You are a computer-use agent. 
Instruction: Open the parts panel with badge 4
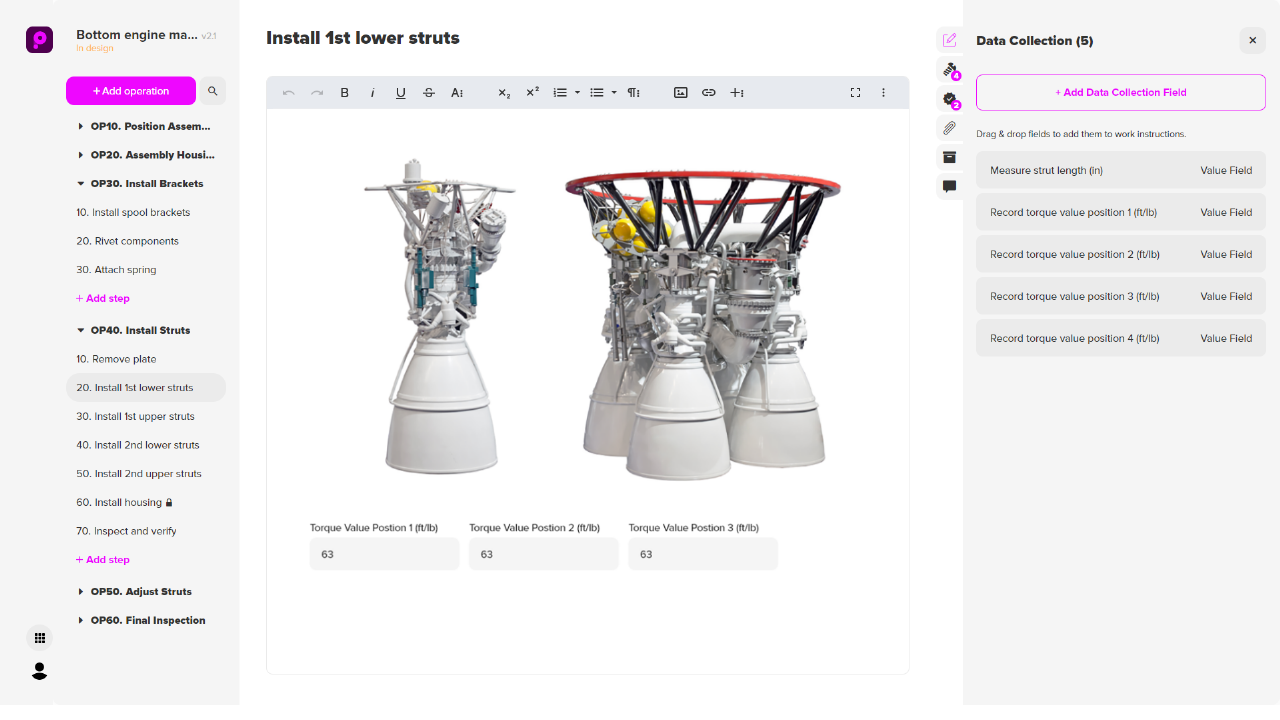(949, 70)
